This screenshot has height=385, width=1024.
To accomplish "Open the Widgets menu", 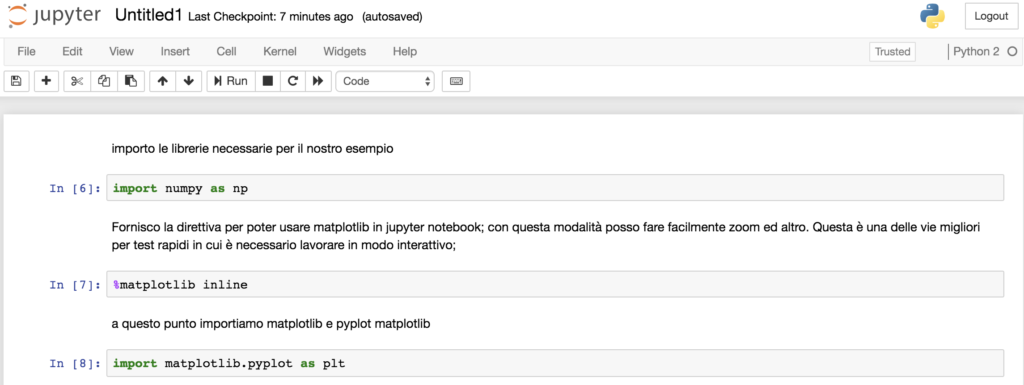I will coord(344,52).
